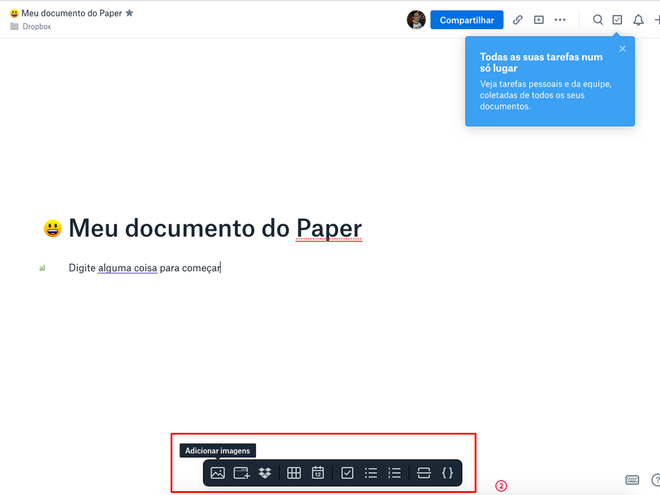Add a to-do checkbox item from toolbar
The image size is (660, 495).
347,473
